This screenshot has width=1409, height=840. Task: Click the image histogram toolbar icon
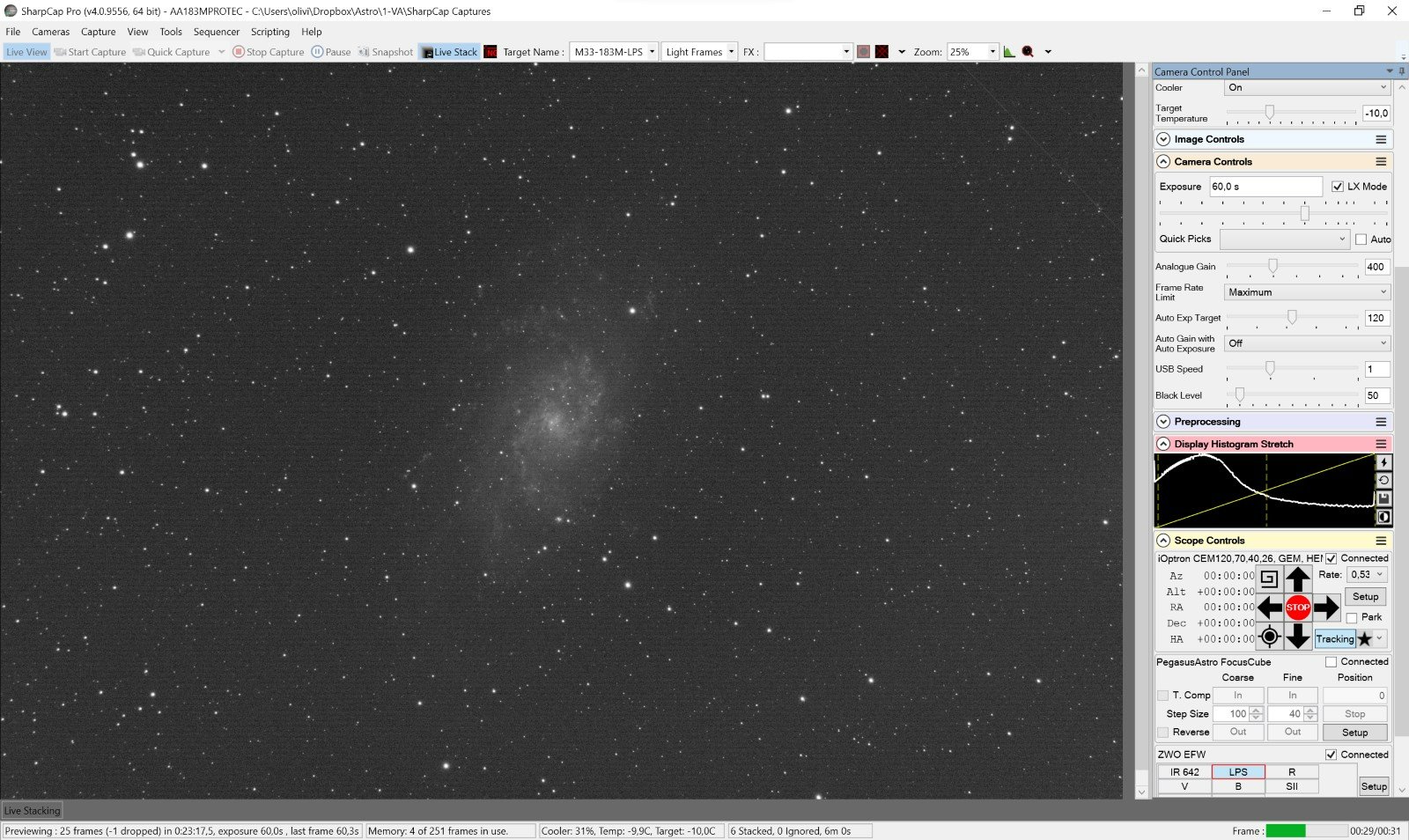coord(1009,52)
